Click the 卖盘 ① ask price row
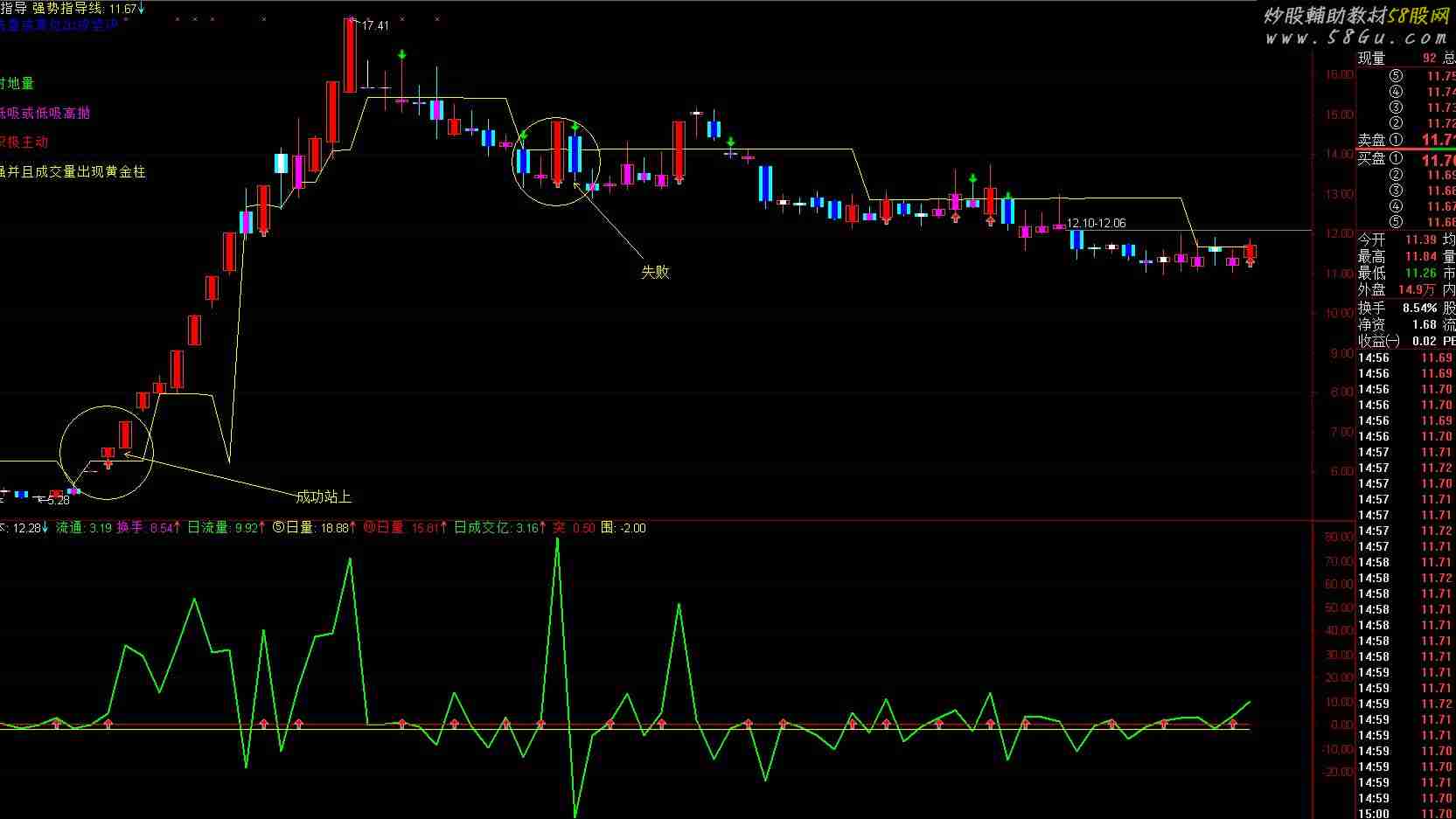 (x=1405, y=140)
